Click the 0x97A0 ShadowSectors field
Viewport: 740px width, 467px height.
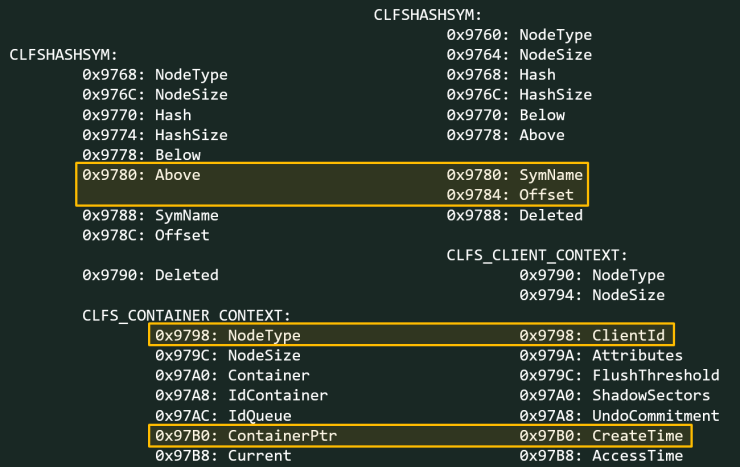pos(619,395)
